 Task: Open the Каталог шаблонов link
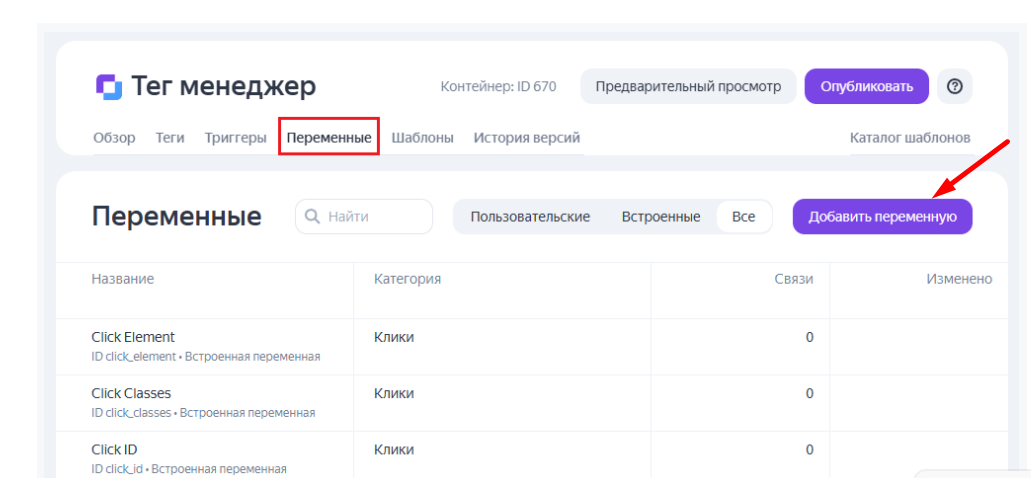[x=910, y=138]
